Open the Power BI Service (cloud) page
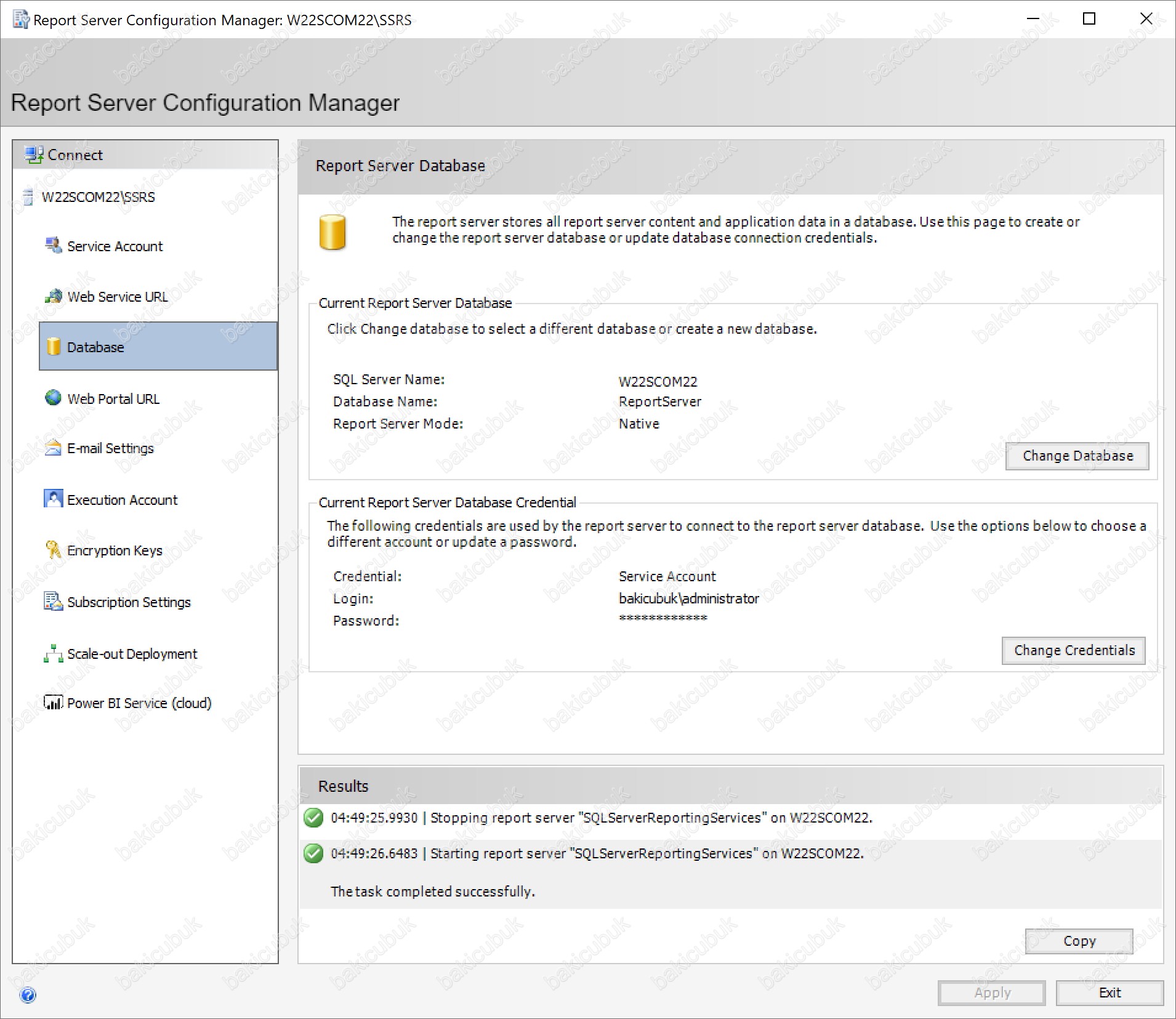The width and height of the screenshot is (1176, 1019). pyautogui.click(x=139, y=703)
